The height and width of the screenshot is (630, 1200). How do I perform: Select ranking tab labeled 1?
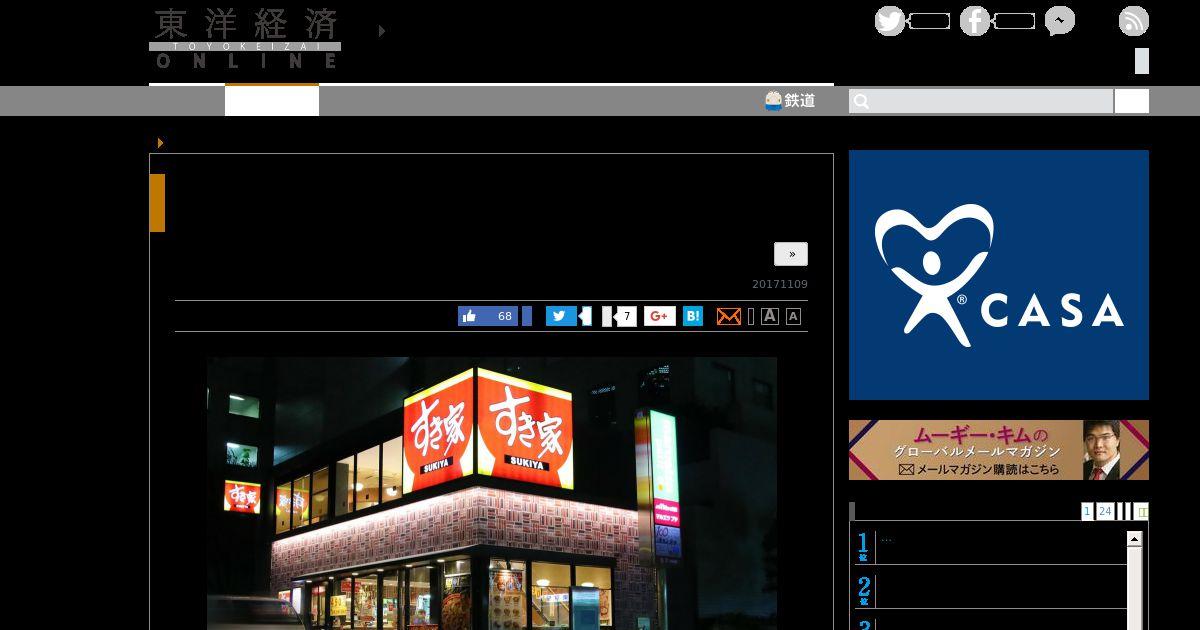click(1087, 511)
